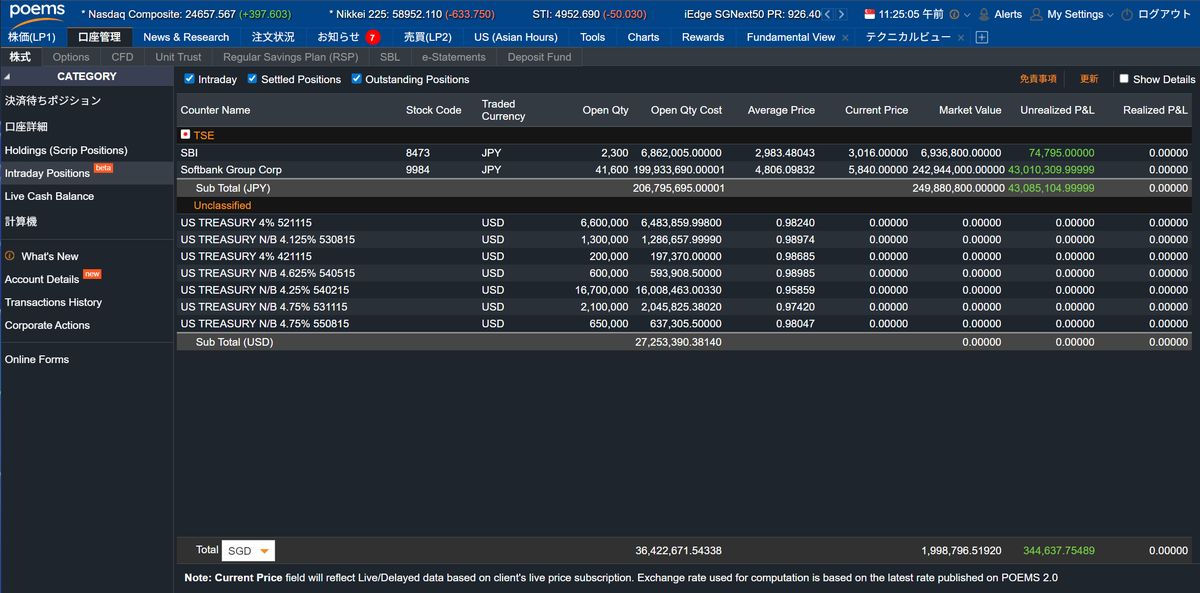Open the Alerts bell icon
This screenshot has width=1200, height=593.
984,14
